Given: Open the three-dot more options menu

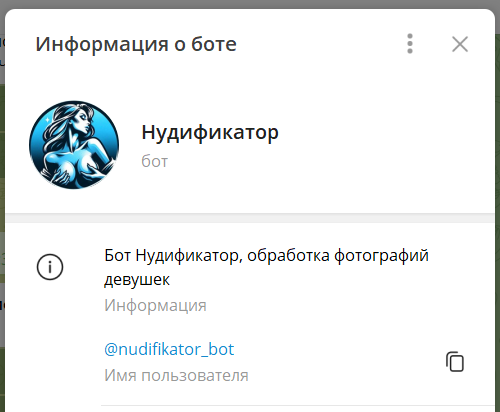Looking at the screenshot, I should tap(410, 44).
